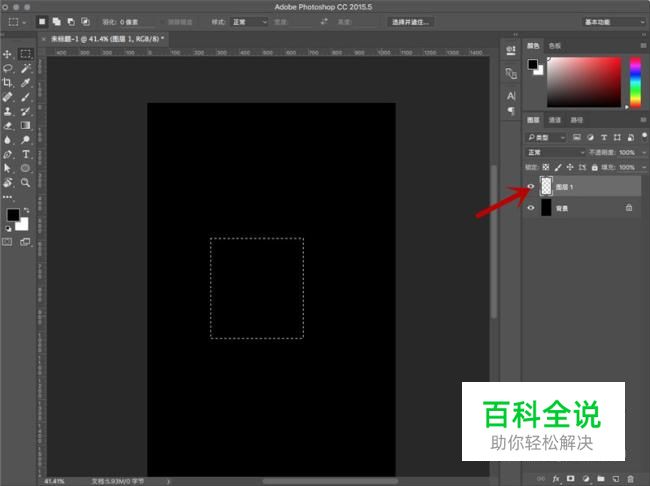Open the Character panel icon in dock
This screenshot has height=486, width=650.
[511, 96]
